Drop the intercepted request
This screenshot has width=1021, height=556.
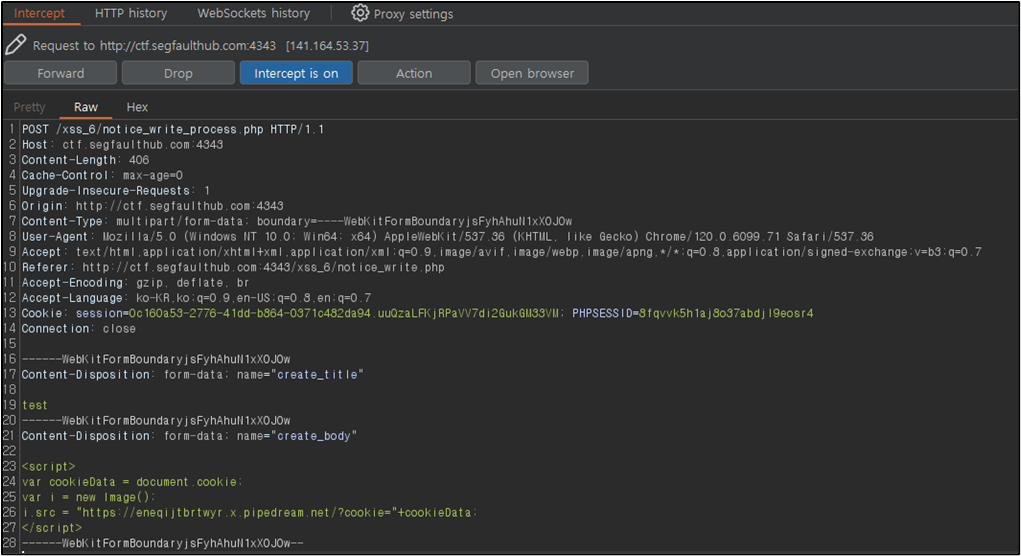178,73
